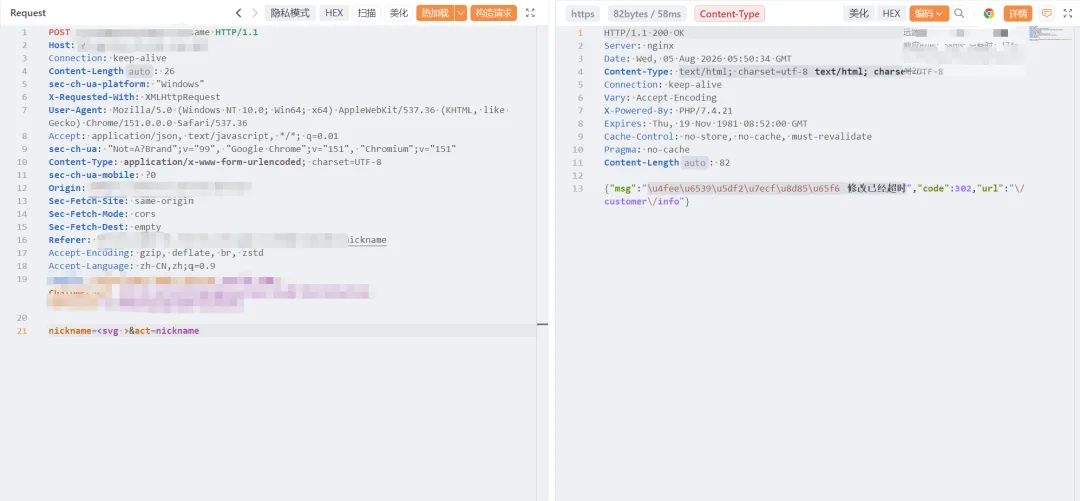Click the JSON msg response body line
This screenshot has width=1080, height=501.
click(x=814, y=194)
